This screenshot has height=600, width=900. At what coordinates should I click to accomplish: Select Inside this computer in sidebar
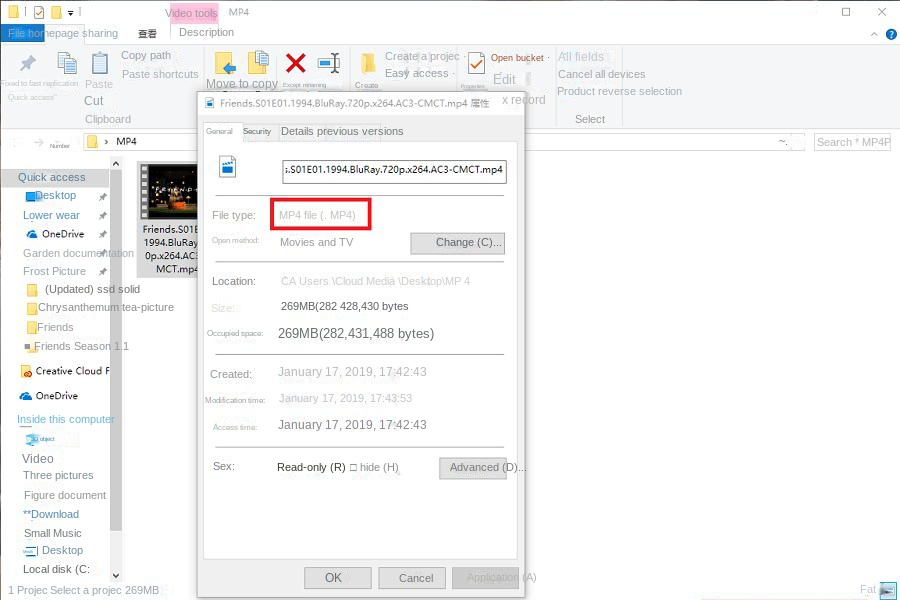[x=65, y=419]
